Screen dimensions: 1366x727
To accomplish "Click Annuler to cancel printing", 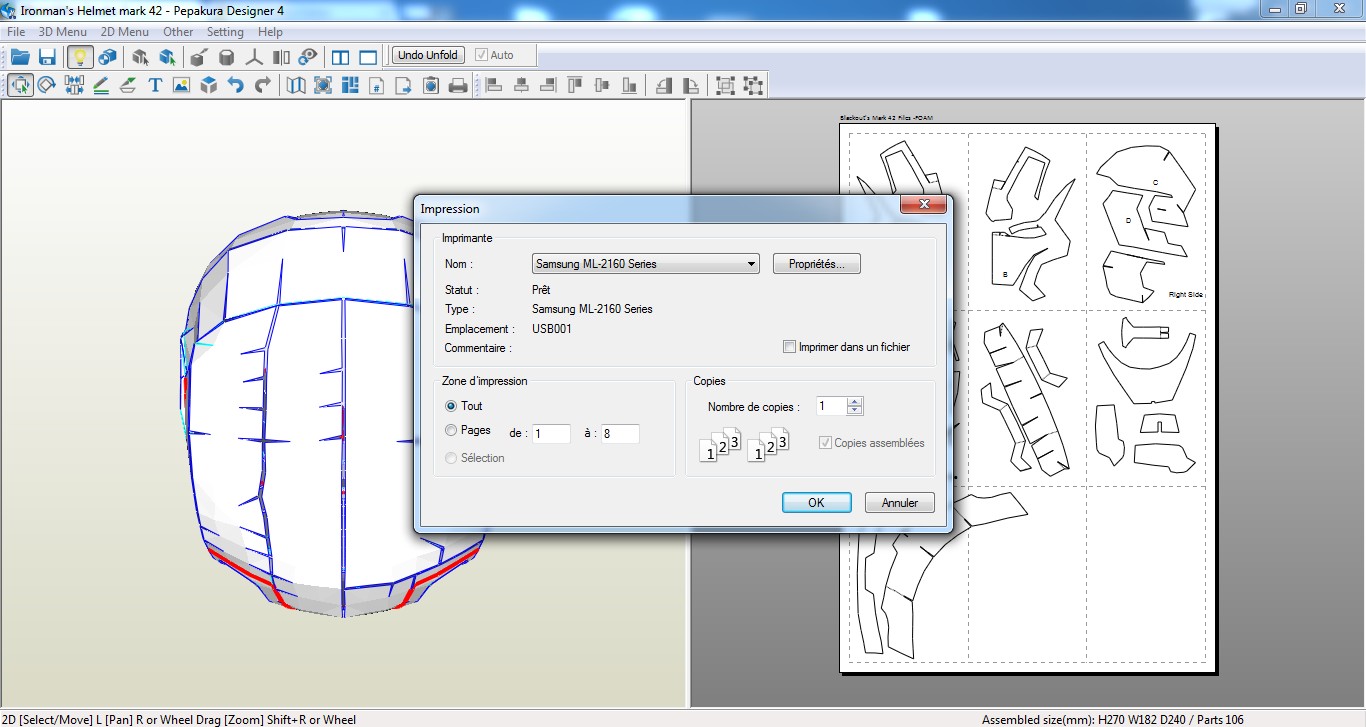I will tap(900, 503).
